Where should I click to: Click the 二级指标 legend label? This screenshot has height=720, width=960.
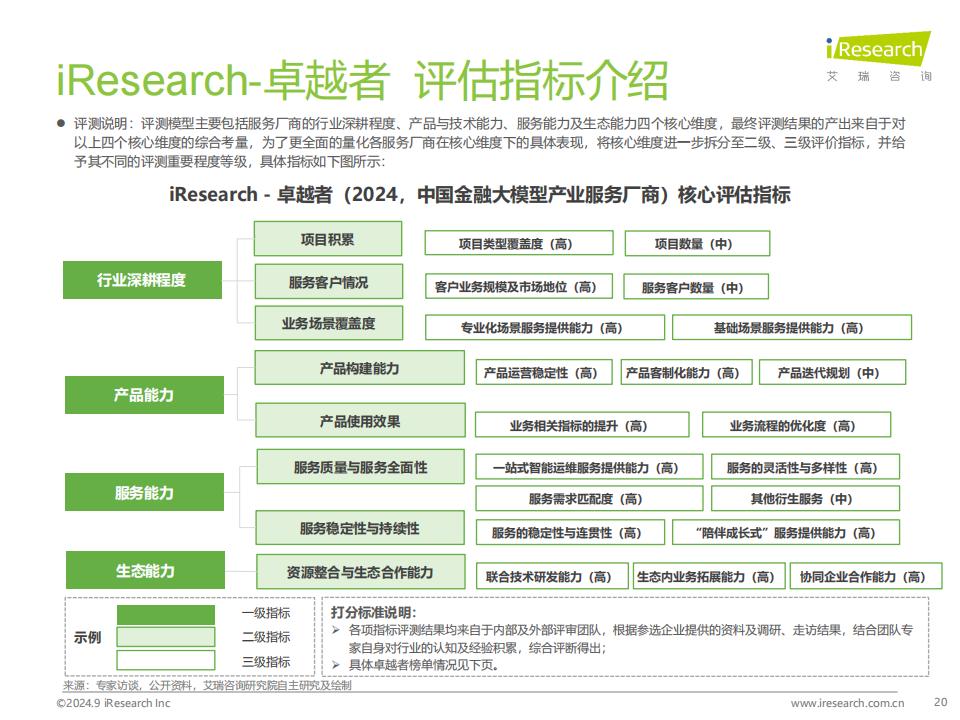point(266,637)
